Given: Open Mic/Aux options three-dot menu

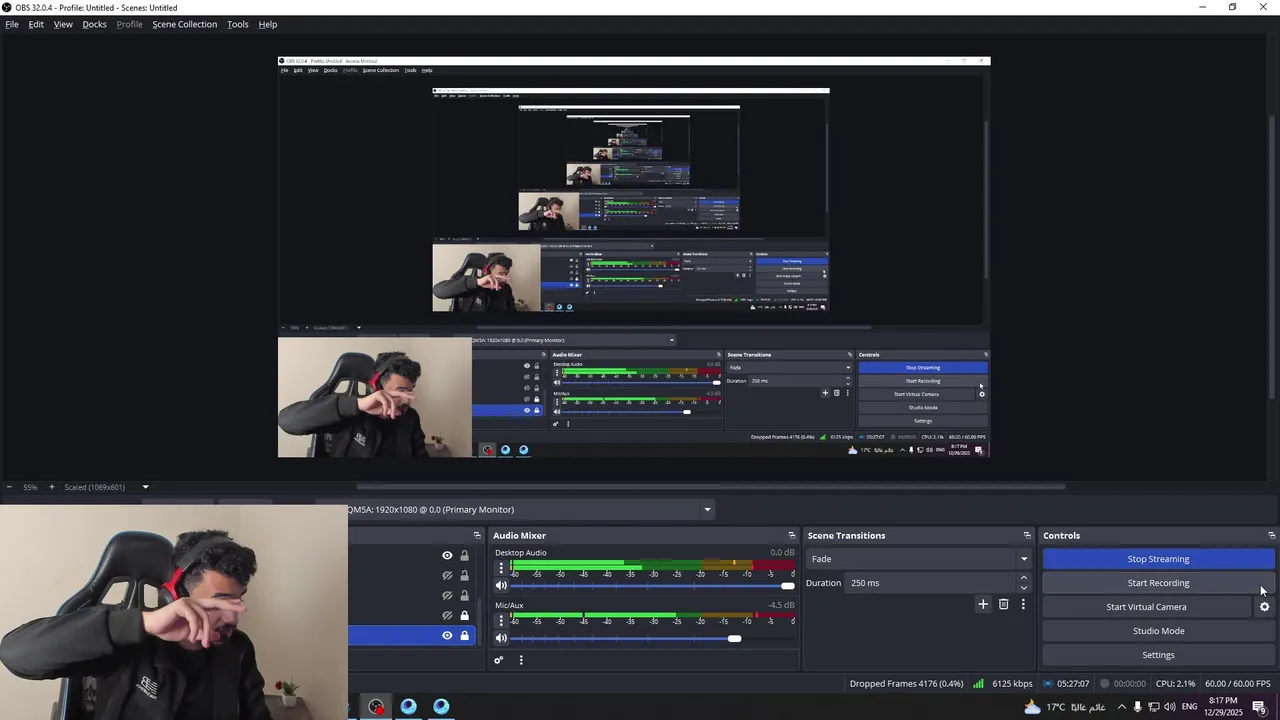Looking at the screenshot, I should click(502, 620).
